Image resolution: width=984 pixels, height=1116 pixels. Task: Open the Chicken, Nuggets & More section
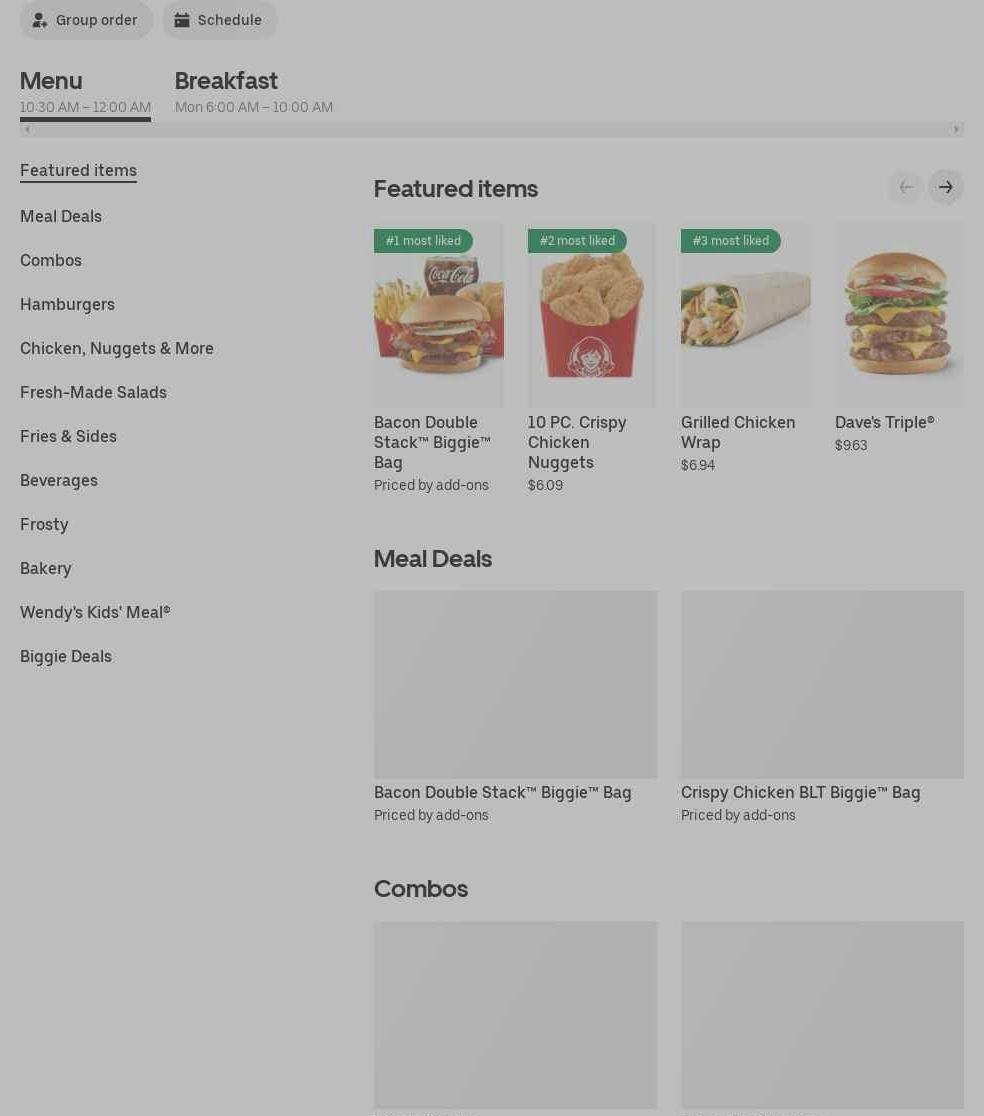click(117, 349)
